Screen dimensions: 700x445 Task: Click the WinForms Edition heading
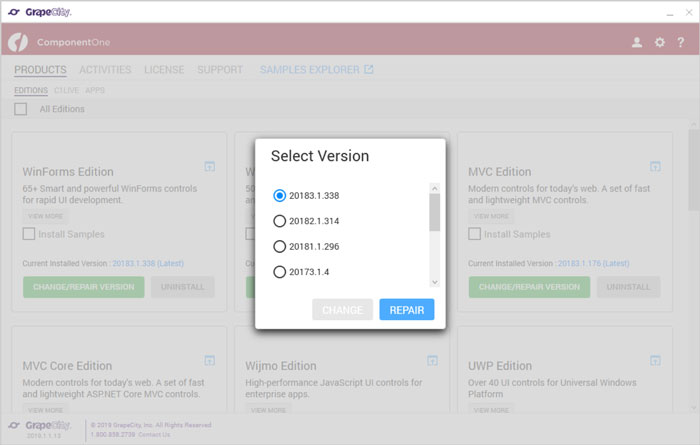coord(68,172)
